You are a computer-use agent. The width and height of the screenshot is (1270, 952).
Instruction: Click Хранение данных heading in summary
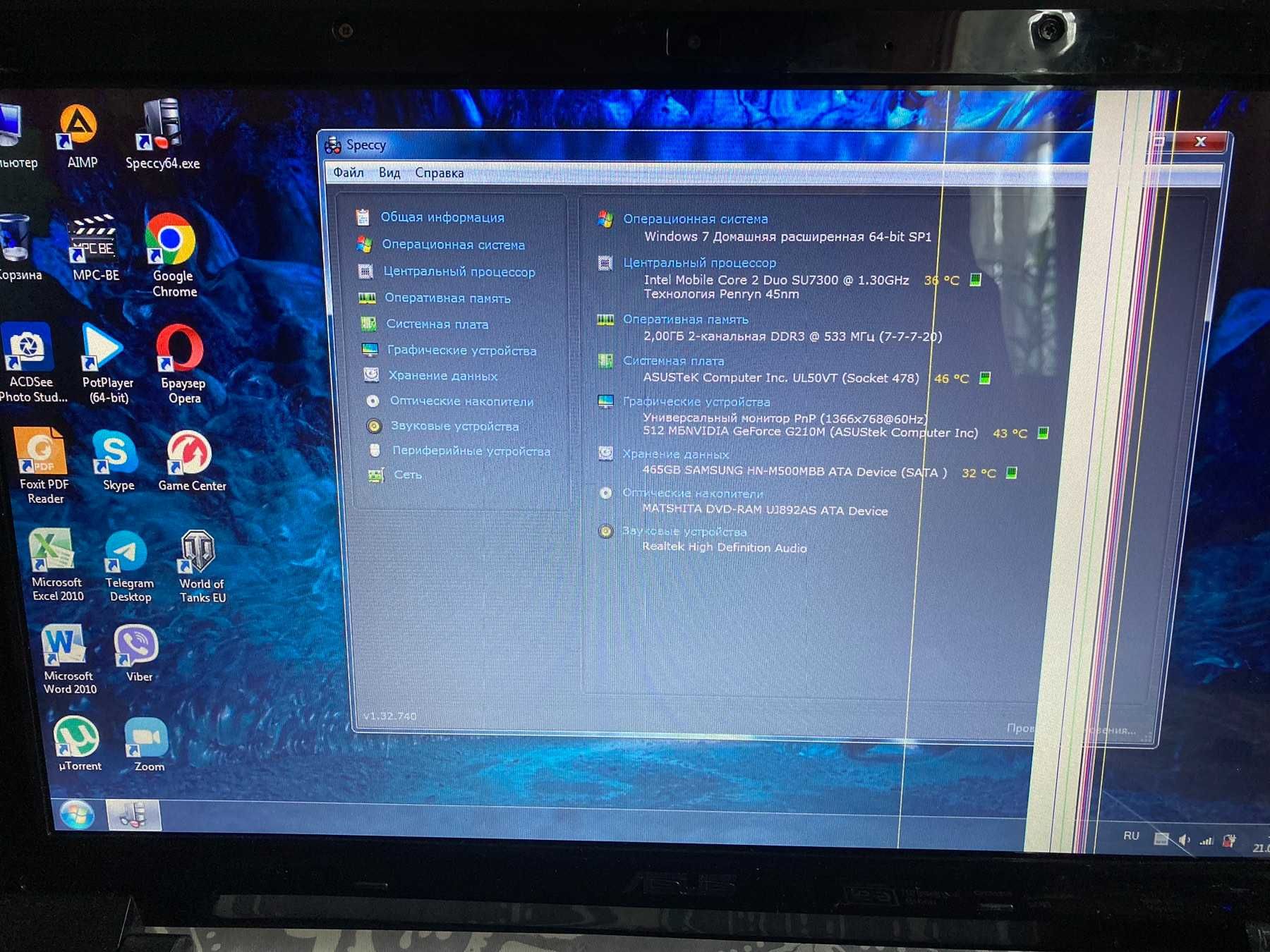(675, 454)
